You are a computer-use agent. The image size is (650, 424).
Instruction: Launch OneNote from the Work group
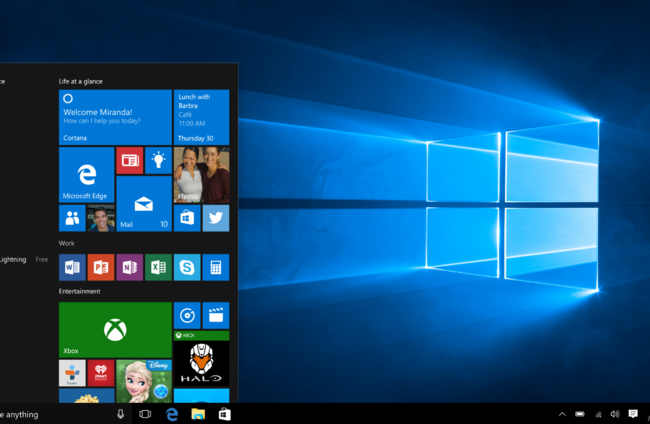click(130, 267)
